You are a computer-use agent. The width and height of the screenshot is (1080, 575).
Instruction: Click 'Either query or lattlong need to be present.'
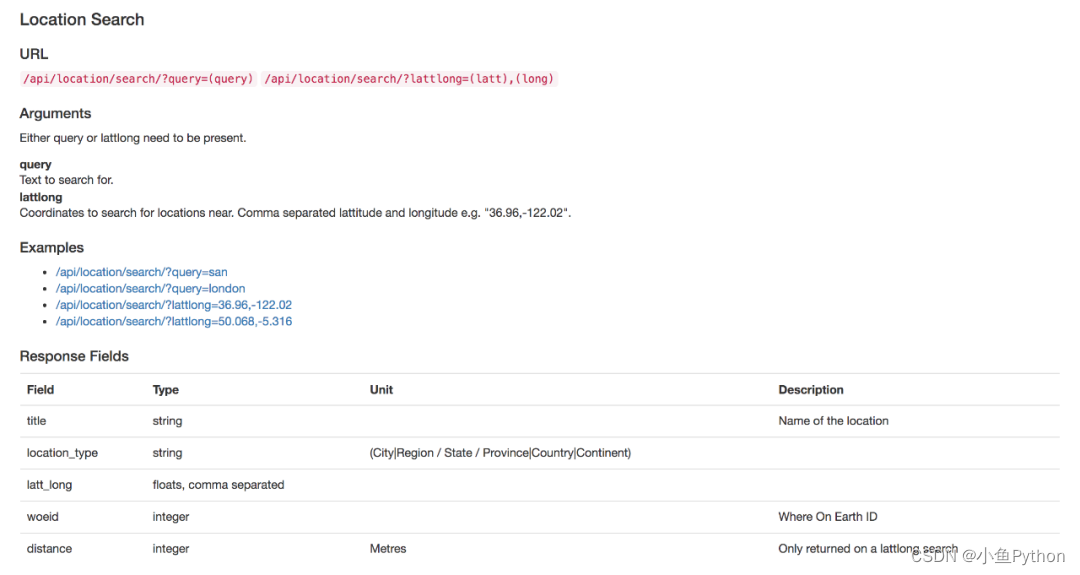point(133,138)
